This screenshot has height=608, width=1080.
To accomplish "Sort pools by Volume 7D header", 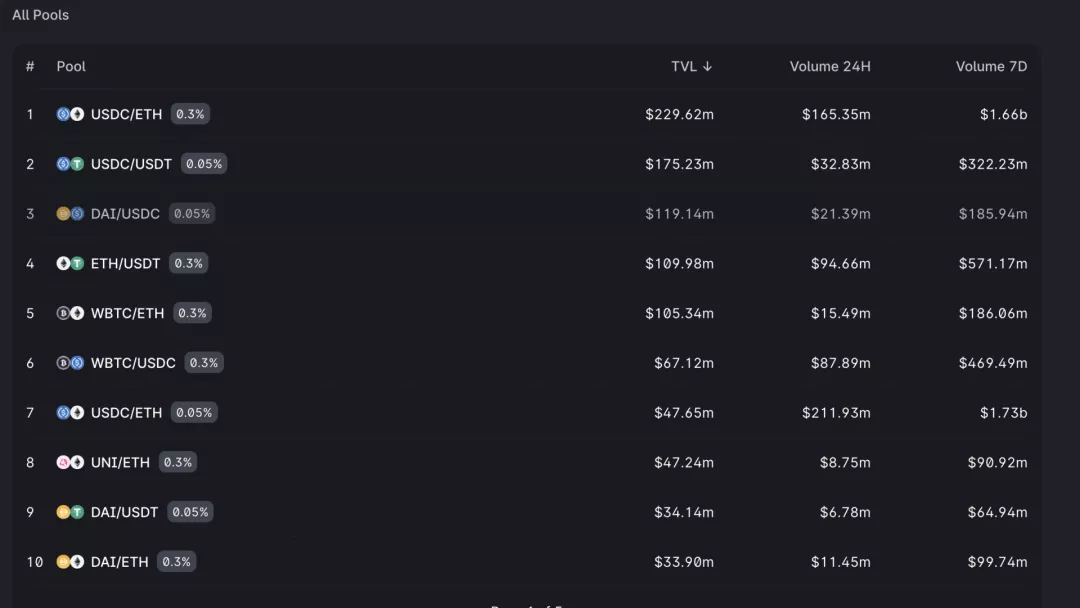I will click(991, 66).
